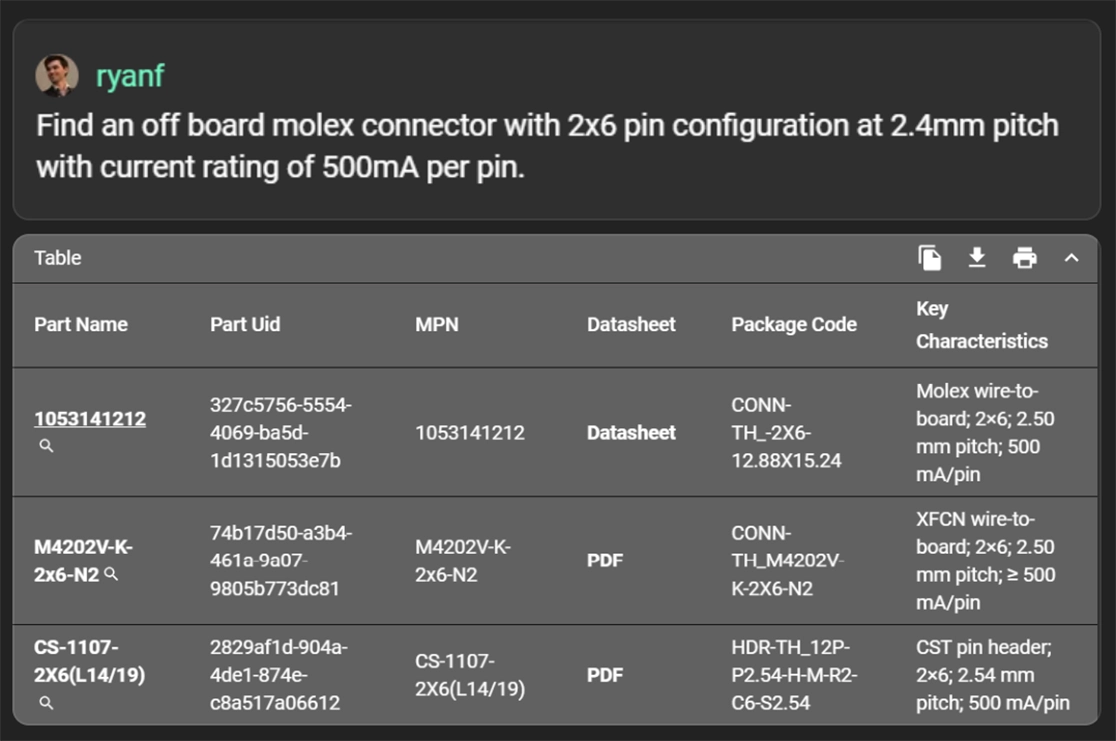The width and height of the screenshot is (1116, 741).
Task: Print the parts table
Action: click(x=1024, y=258)
